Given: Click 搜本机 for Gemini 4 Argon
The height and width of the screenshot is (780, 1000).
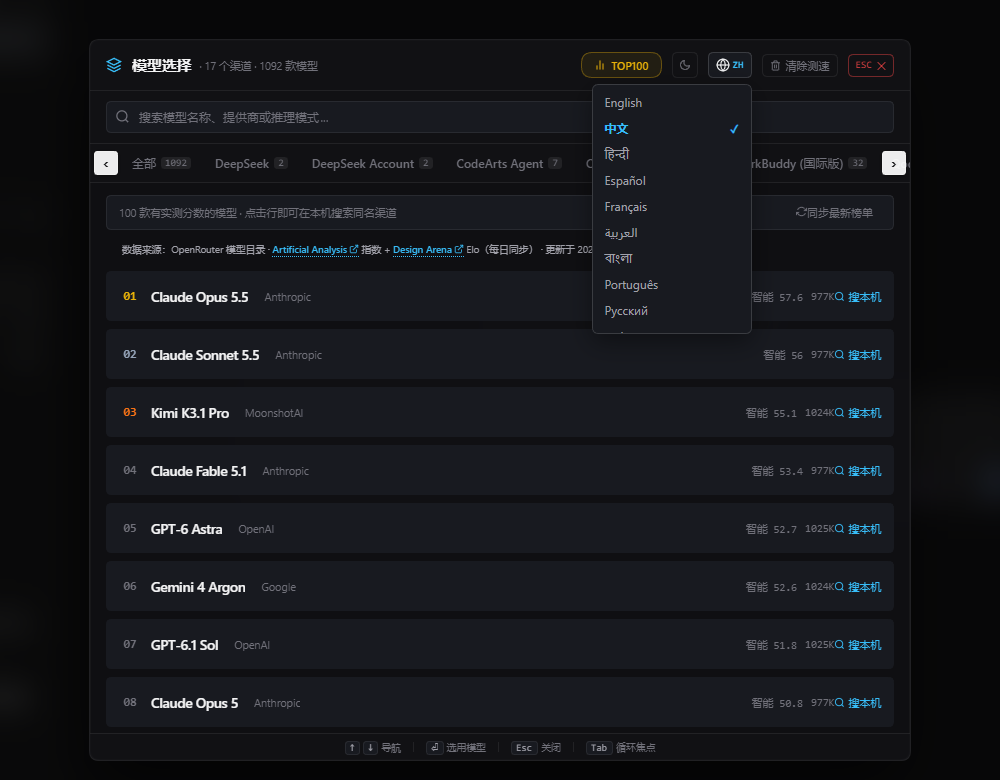Looking at the screenshot, I should point(858,587).
